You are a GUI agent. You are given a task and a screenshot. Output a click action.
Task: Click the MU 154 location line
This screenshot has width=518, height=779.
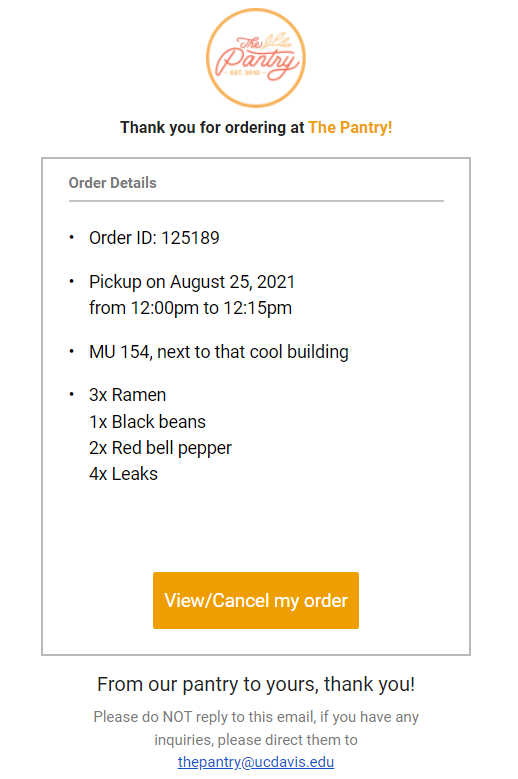[219, 352]
